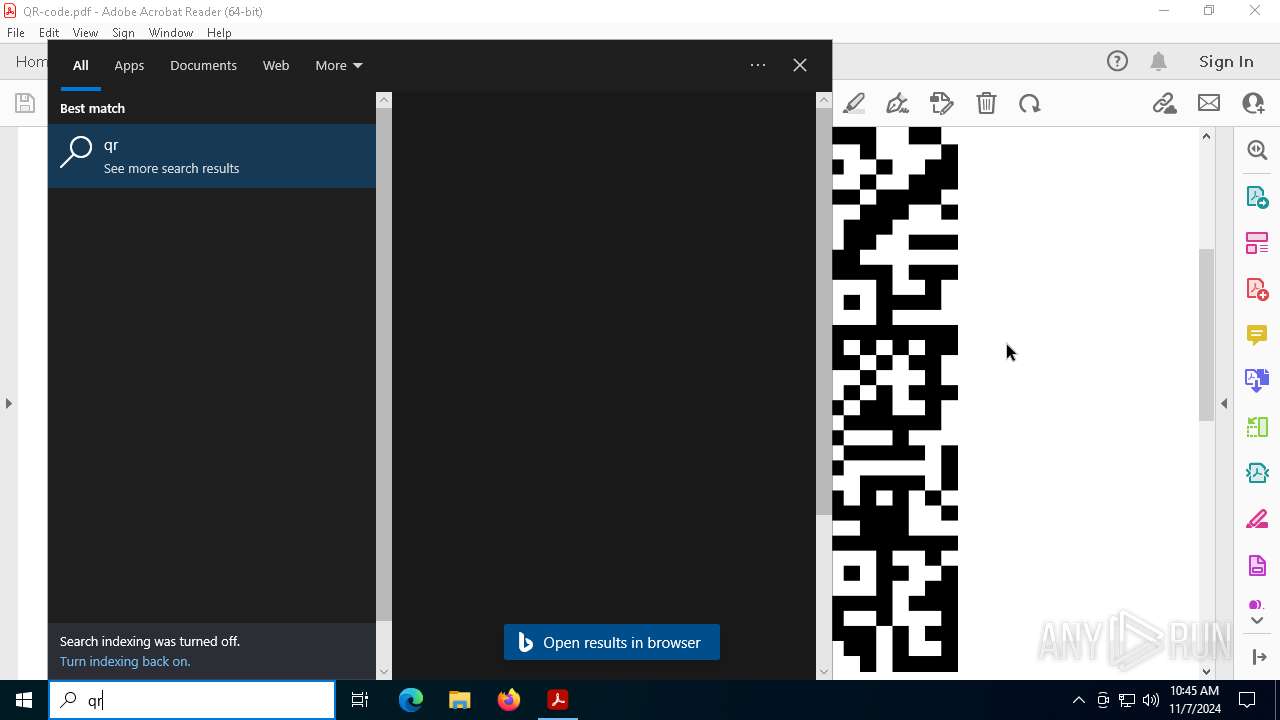This screenshot has width=1280, height=720.
Task: Open the search and zoom tool in right pane
Action: coord(1257,150)
